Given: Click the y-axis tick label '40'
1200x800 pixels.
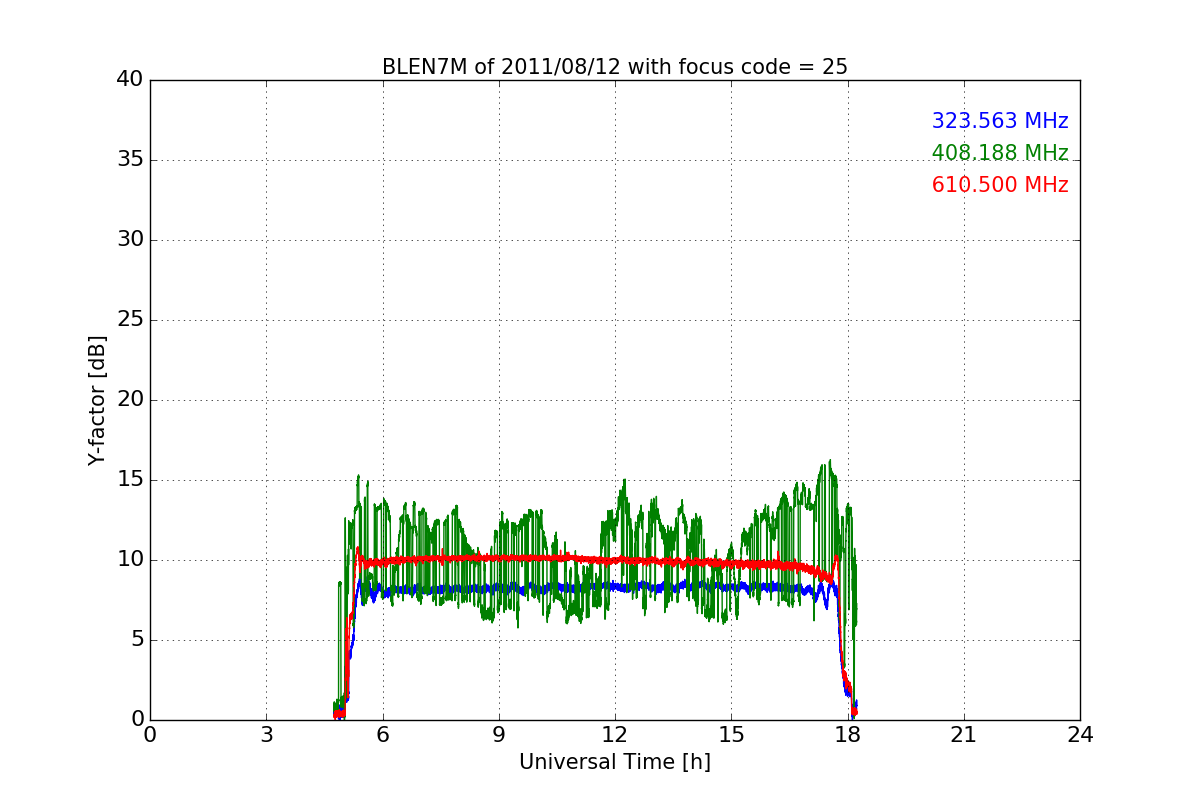Looking at the screenshot, I should click(x=129, y=80).
